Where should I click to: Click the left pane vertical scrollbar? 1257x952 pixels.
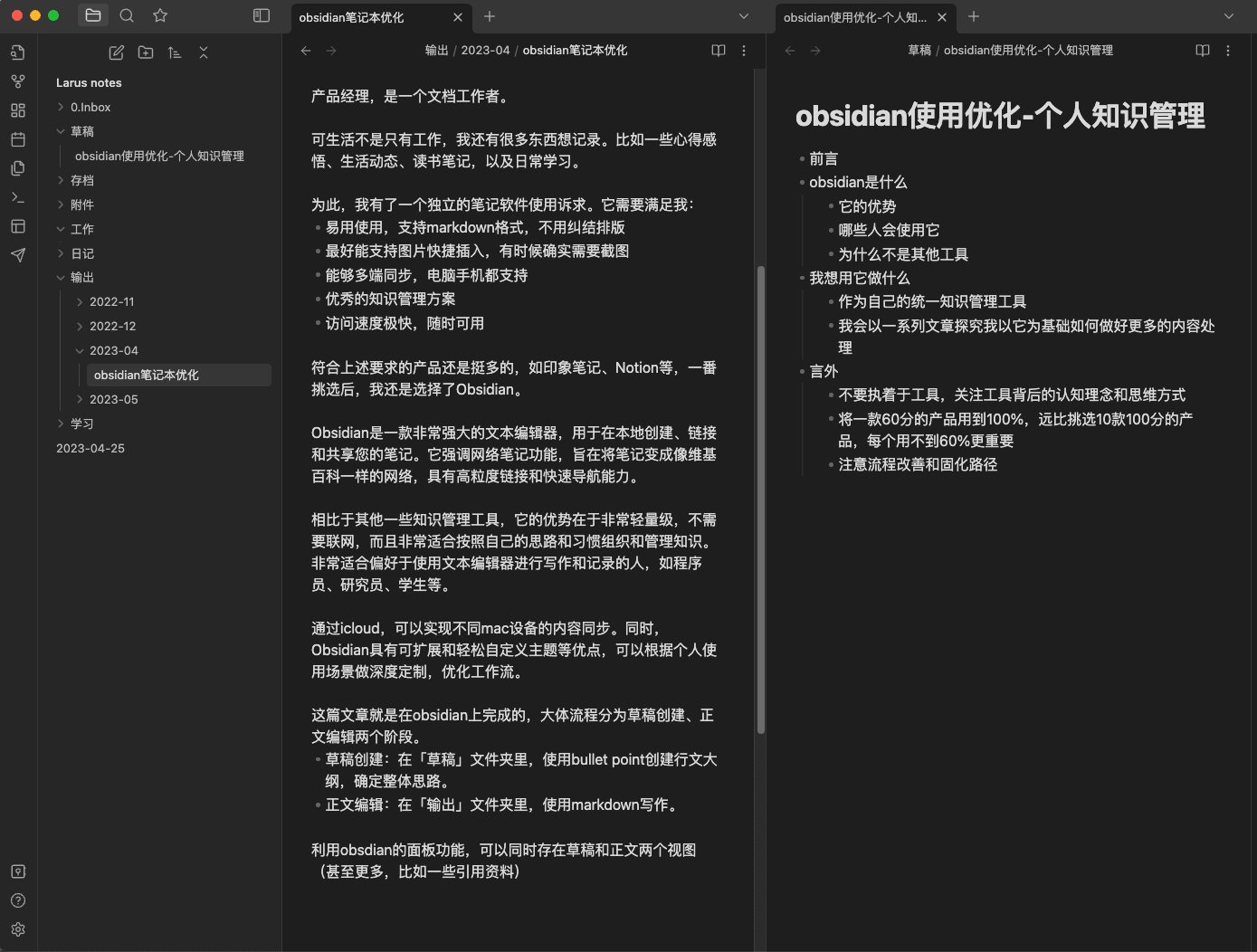(761, 499)
